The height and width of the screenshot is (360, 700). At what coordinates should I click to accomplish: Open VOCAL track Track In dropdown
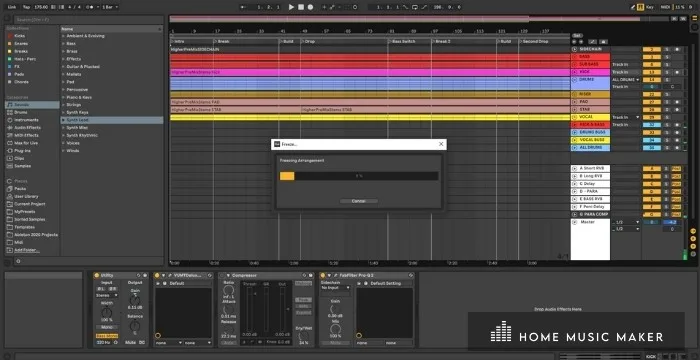(x=625, y=117)
